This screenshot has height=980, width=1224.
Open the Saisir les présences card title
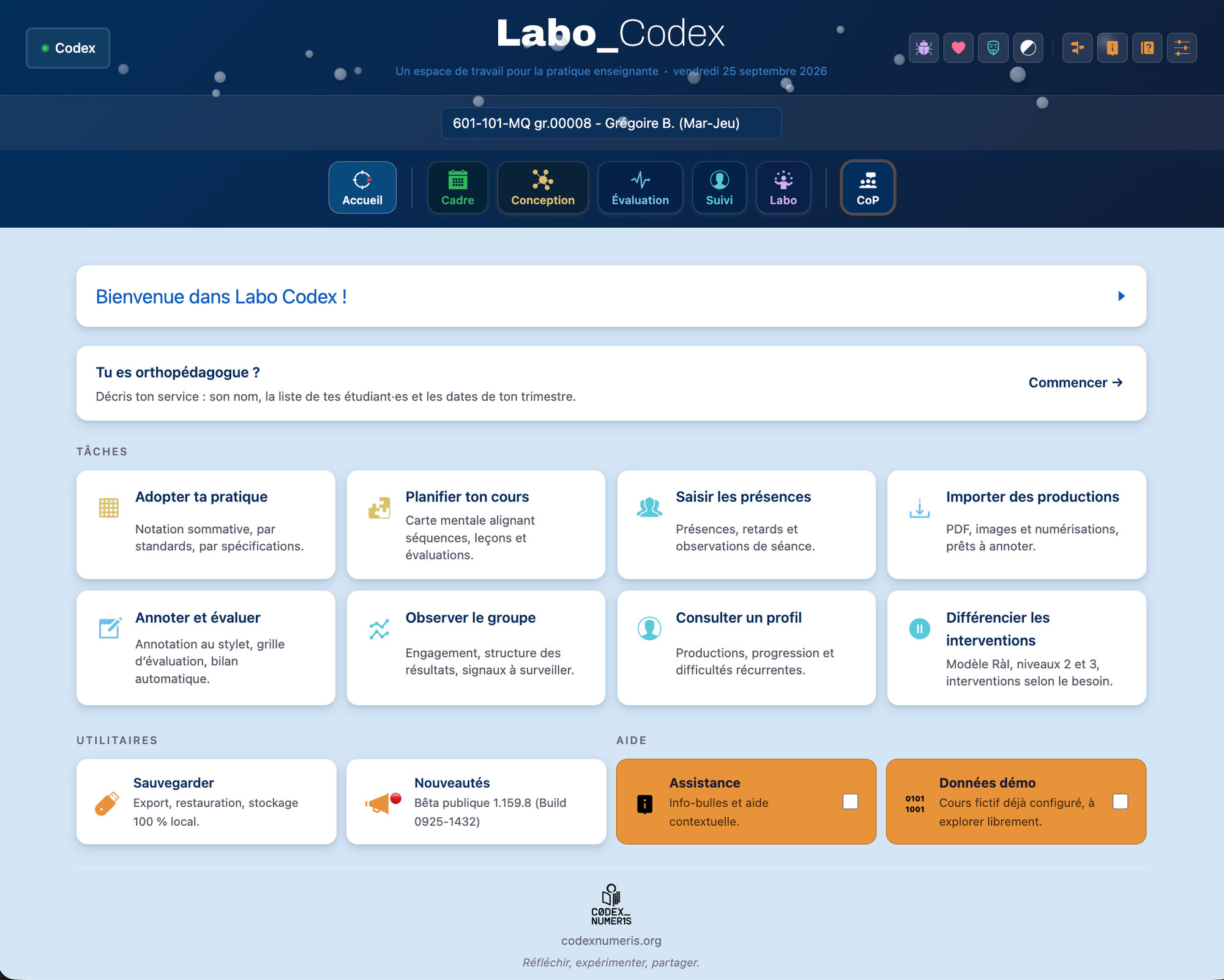(x=743, y=496)
